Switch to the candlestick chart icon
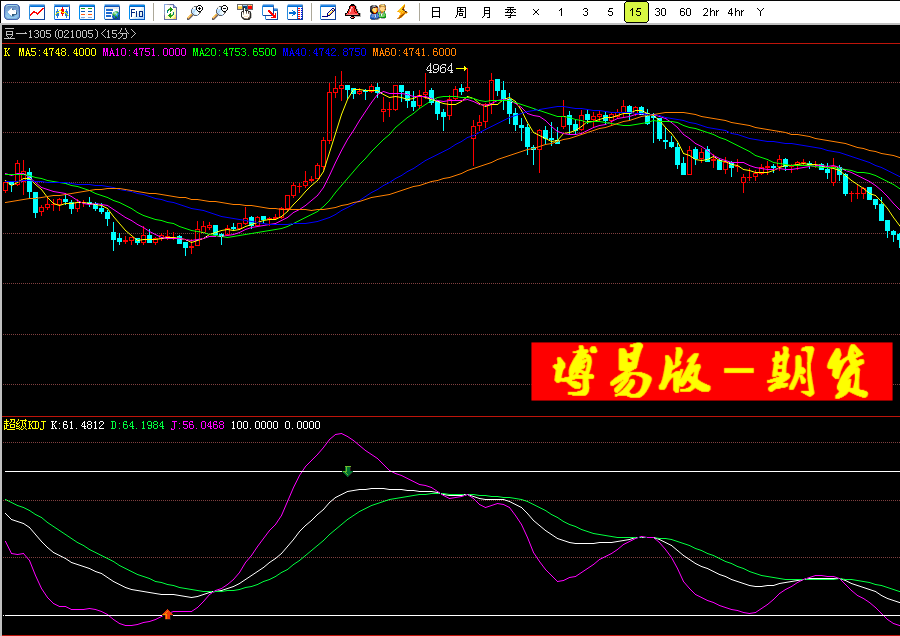 point(62,12)
